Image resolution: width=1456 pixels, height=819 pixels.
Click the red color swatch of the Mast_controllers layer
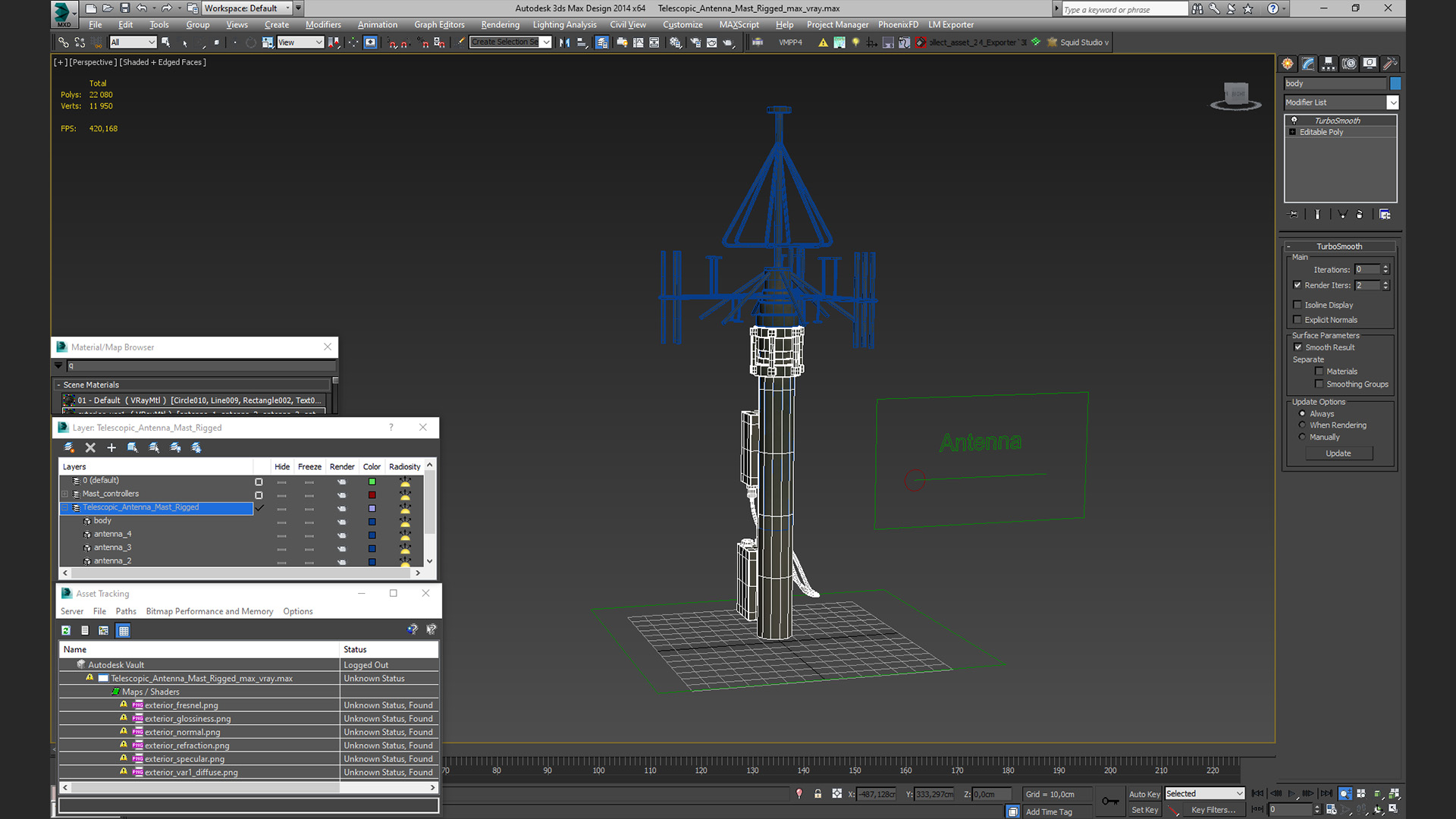(x=372, y=495)
